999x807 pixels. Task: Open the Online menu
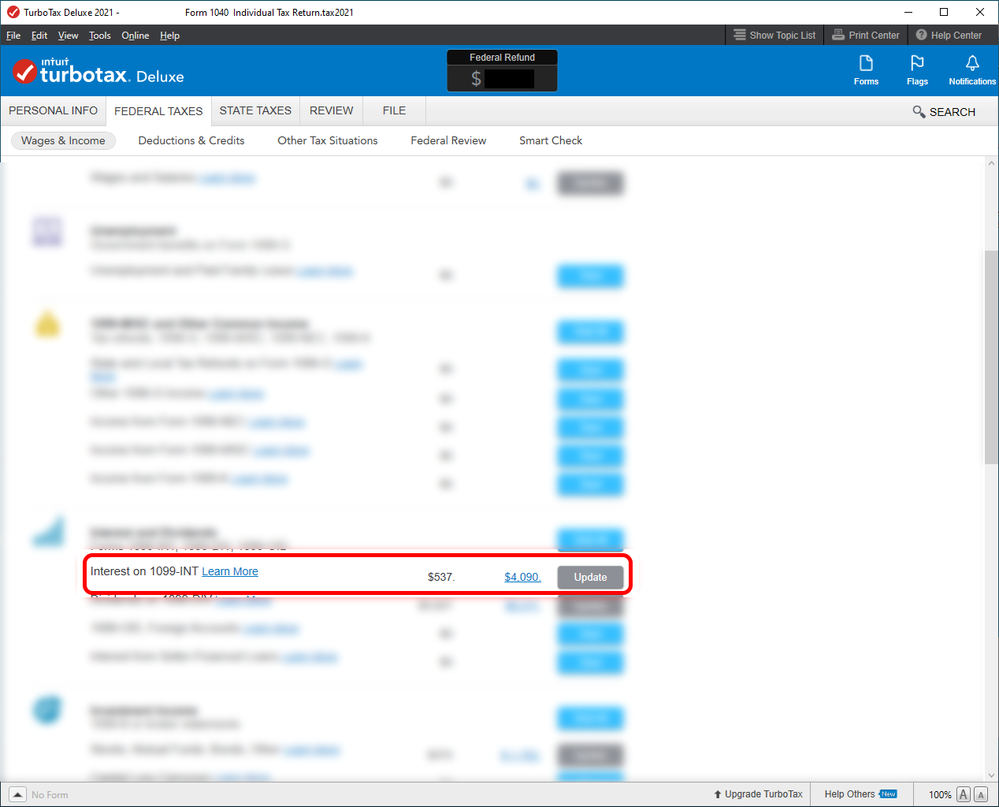click(x=135, y=36)
